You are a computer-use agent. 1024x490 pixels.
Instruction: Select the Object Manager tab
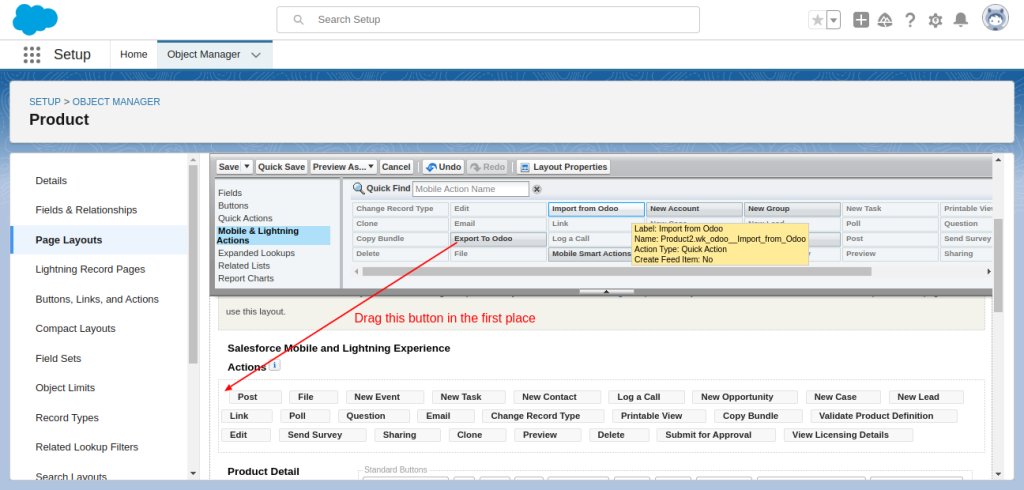(x=204, y=54)
